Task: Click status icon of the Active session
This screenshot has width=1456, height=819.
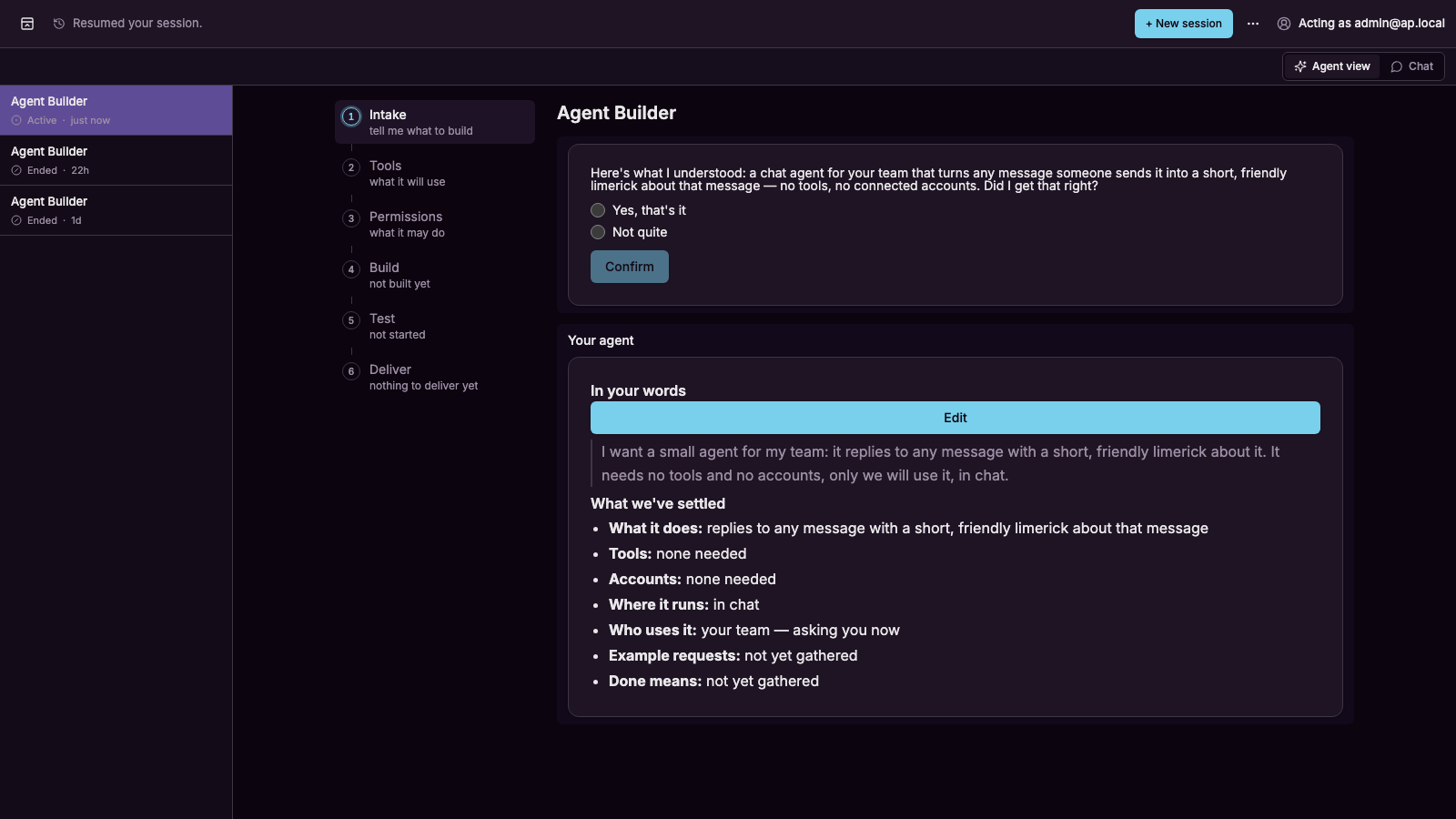Action: 16,120
